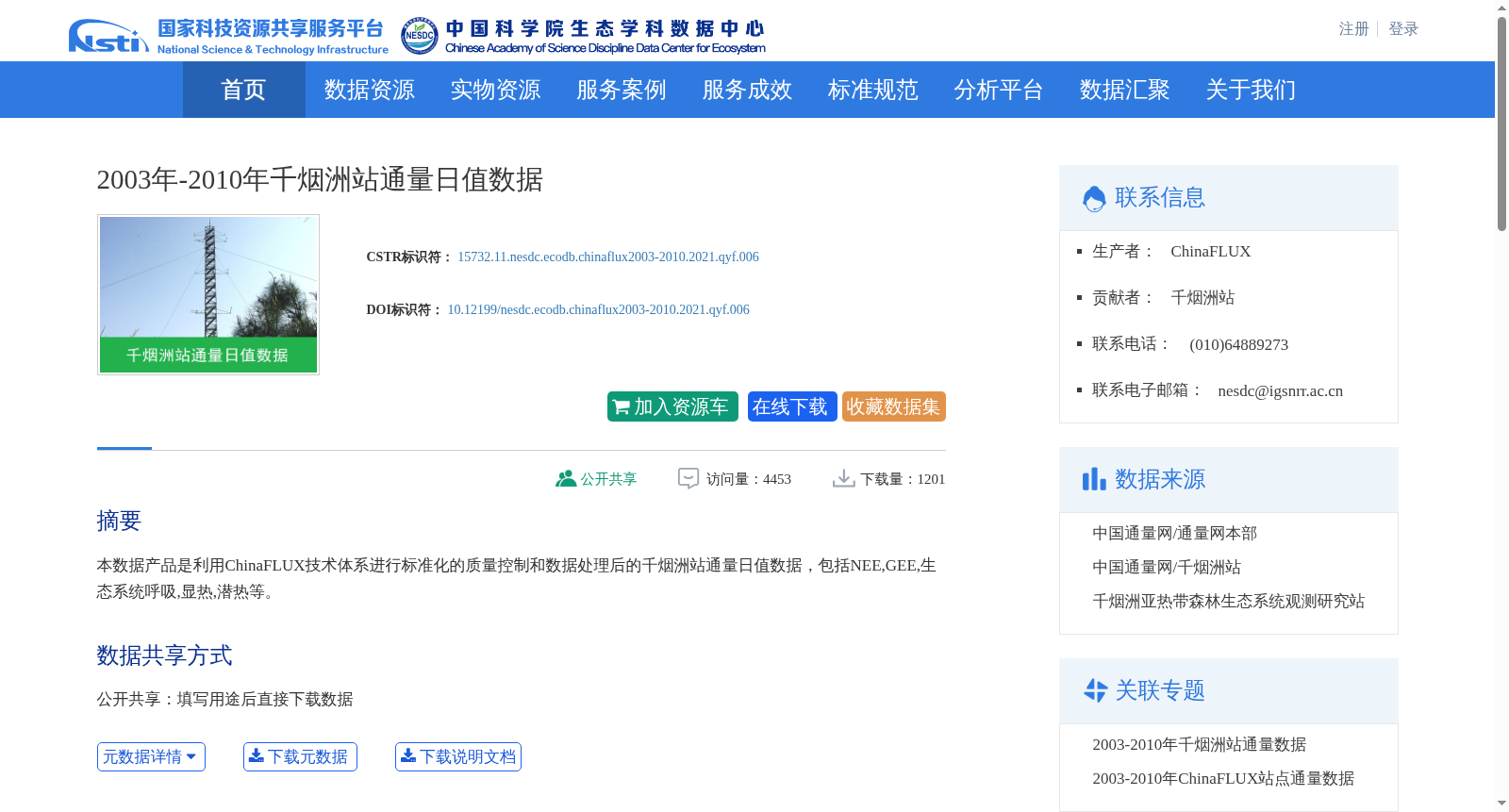This screenshot has width=1509, height=812.
Task: Open the 服务成效 menu item
Action: [747, 90]
